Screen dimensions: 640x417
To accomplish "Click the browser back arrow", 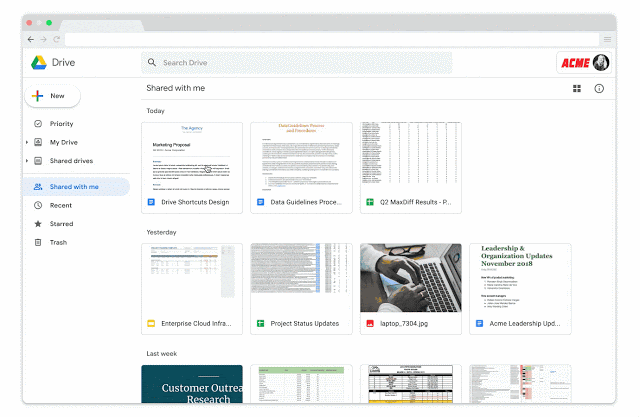I will [x=31, y=39].
